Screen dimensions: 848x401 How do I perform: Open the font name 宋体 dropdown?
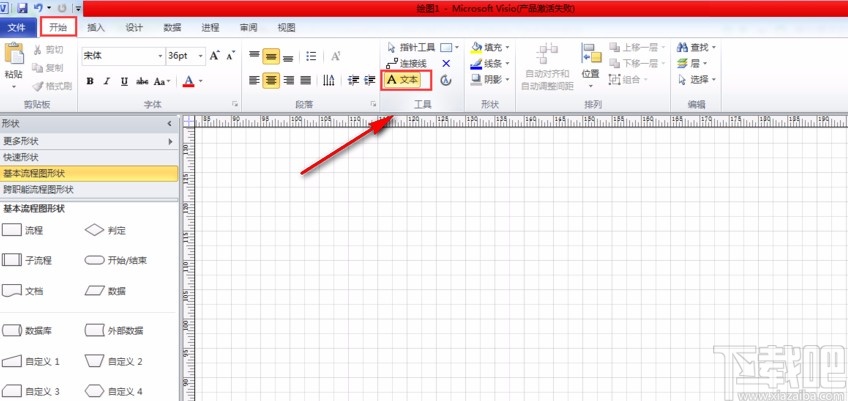click(161, 56)
